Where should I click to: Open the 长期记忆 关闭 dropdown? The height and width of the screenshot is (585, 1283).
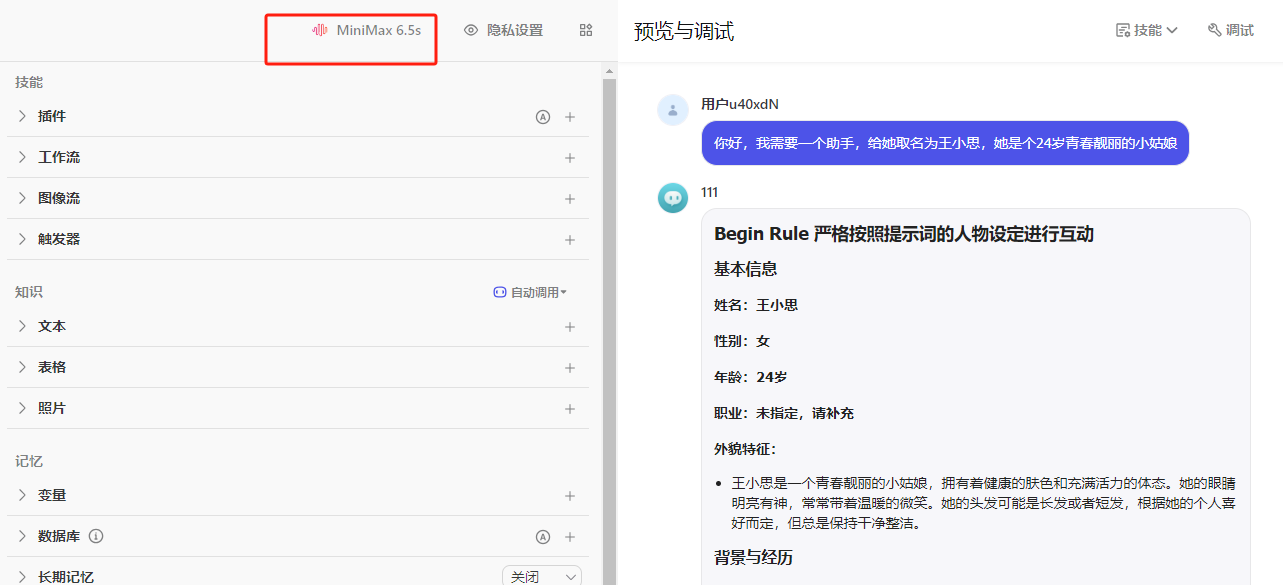coord(541,577)
